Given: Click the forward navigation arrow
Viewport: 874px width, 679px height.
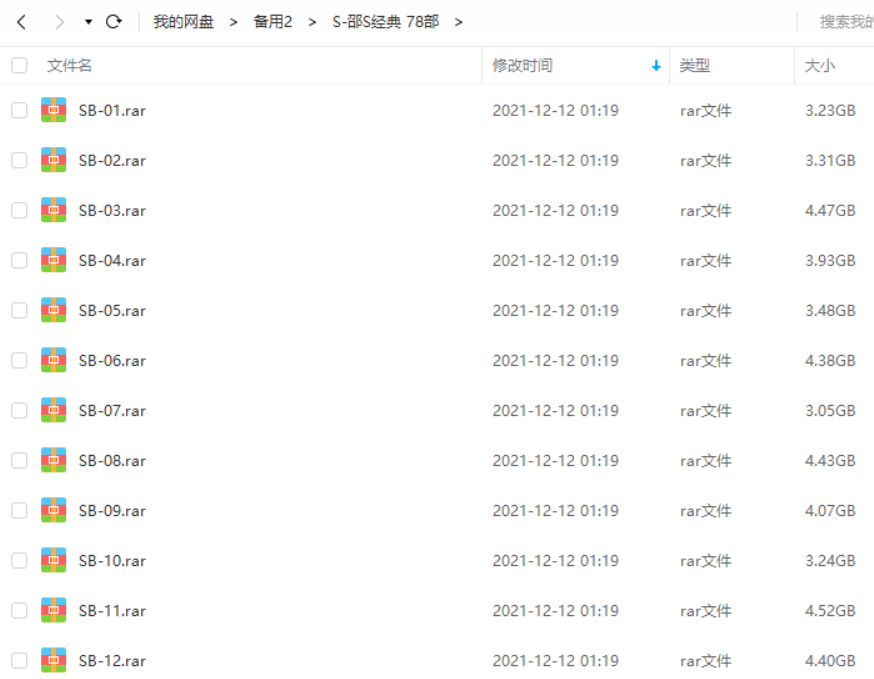Looking at the screenshot, I should click(x=59, y=22).
